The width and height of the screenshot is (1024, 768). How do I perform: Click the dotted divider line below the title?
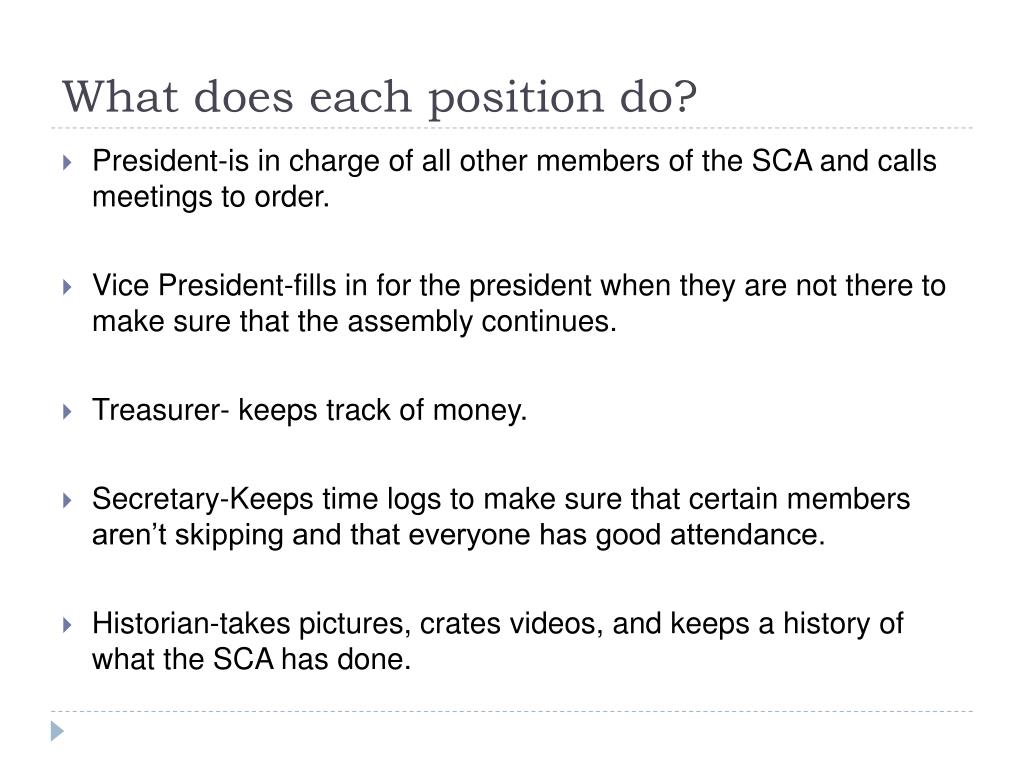tap(512, 128)
